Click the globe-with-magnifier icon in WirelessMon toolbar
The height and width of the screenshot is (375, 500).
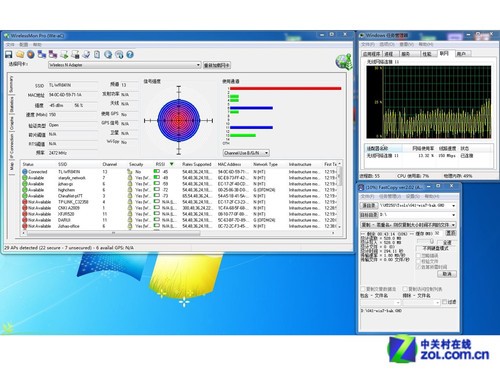(119, 54)
